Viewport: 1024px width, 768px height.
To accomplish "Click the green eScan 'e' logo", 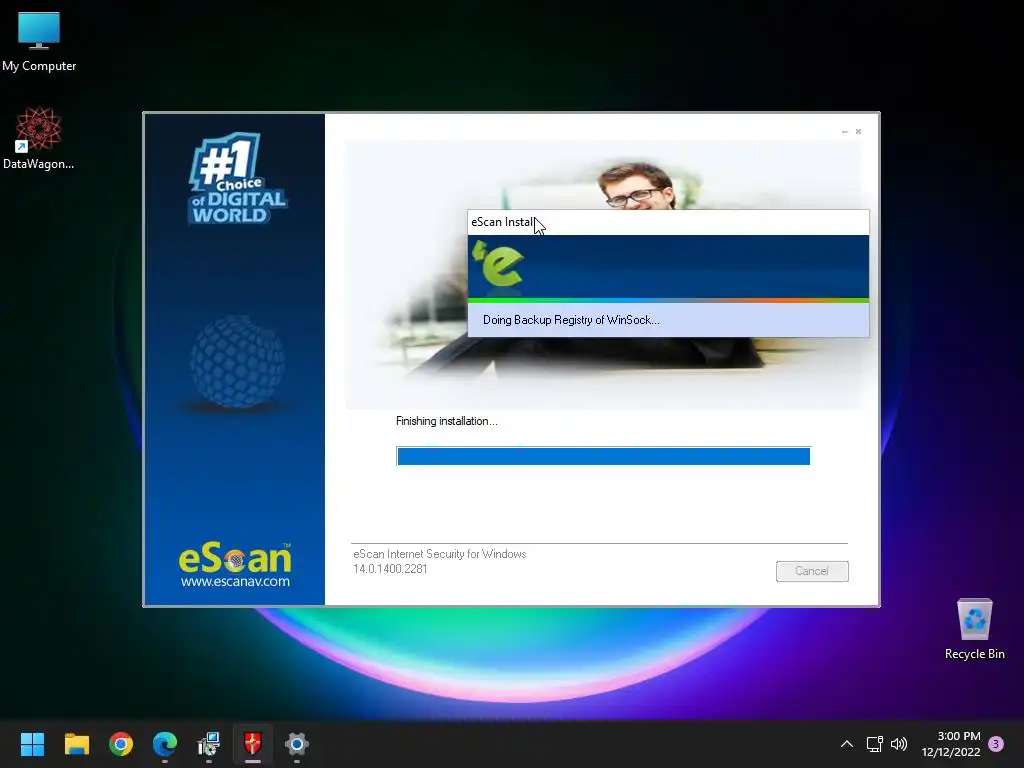I will (x=499, y=264).
